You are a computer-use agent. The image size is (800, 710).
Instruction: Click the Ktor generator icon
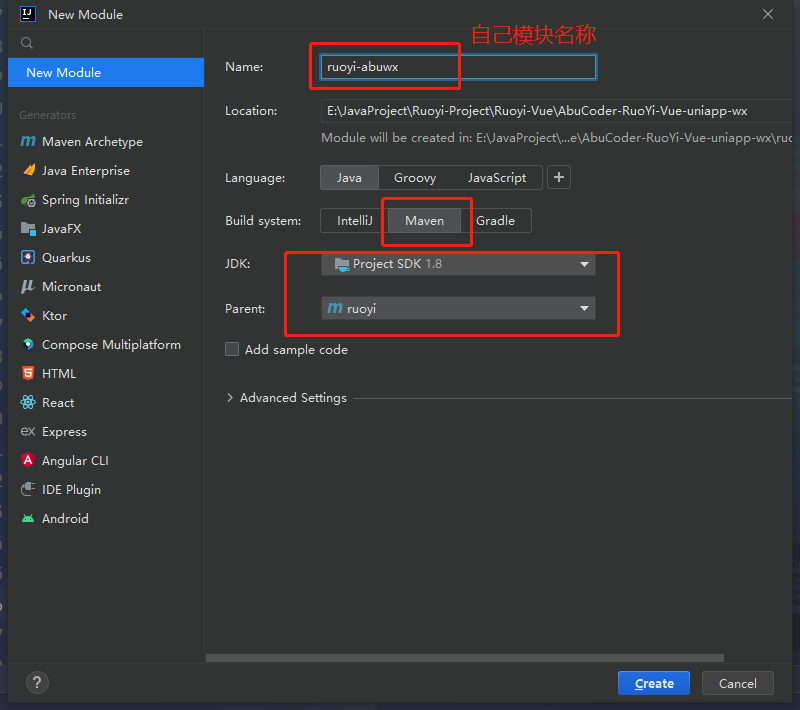click(28, 316)
